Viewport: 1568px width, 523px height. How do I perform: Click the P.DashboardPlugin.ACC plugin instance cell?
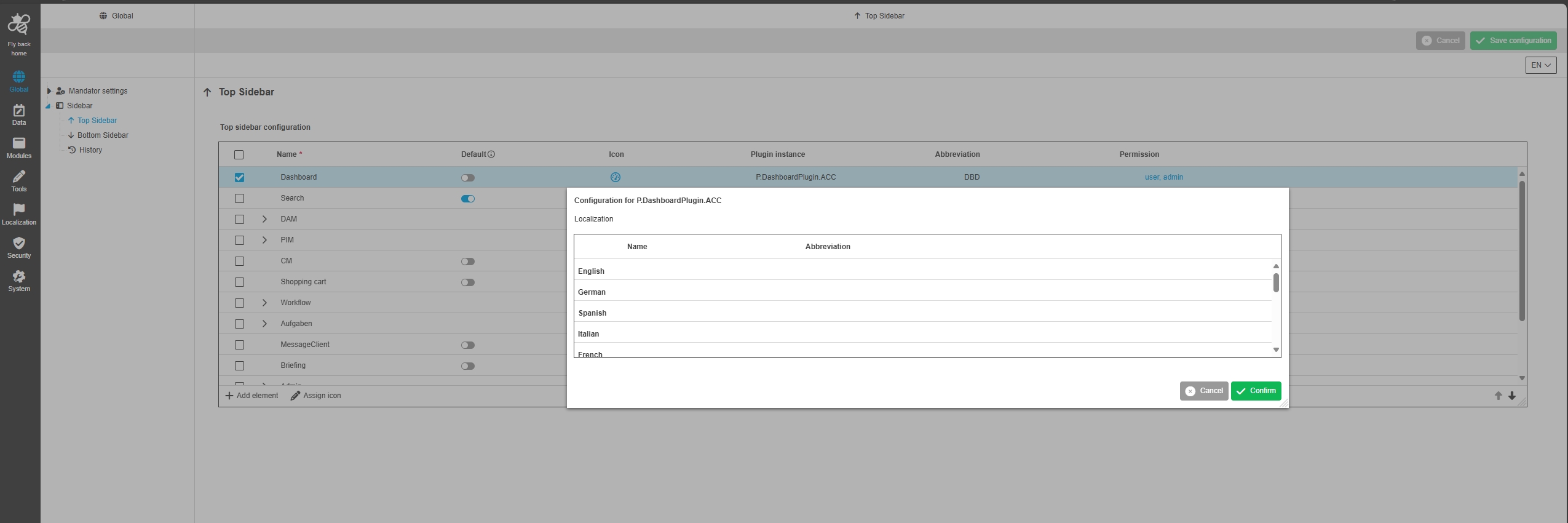click(796, 177)
